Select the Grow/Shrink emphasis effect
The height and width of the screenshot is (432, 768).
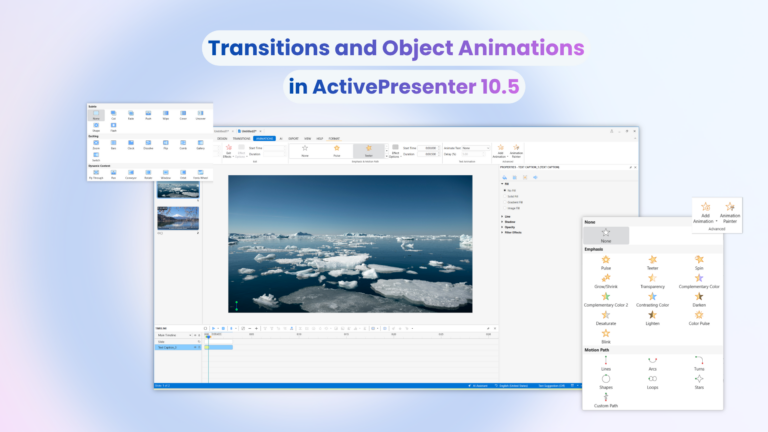pos(606,281)
